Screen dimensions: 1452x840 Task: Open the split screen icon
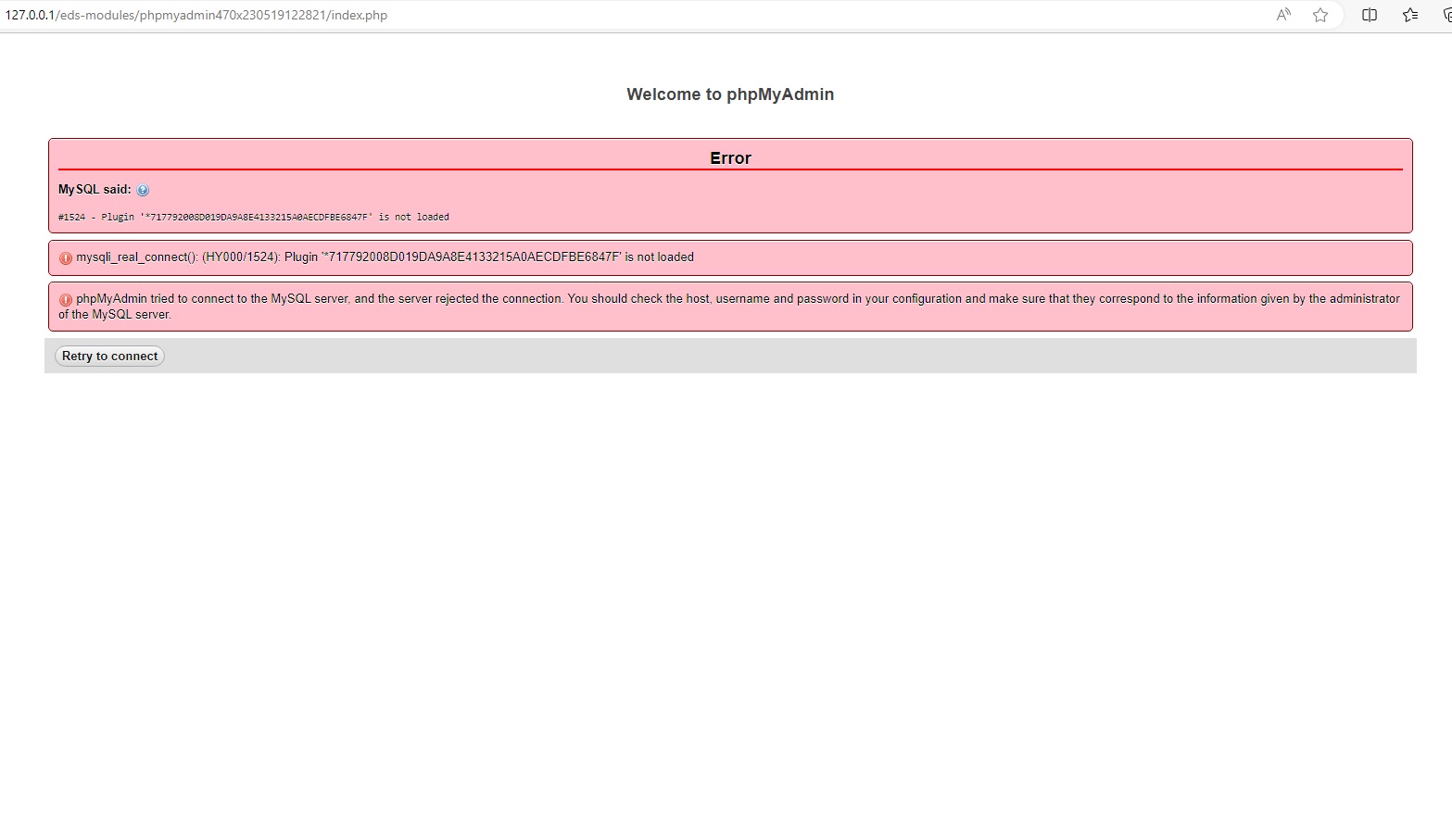(1370, 15)
